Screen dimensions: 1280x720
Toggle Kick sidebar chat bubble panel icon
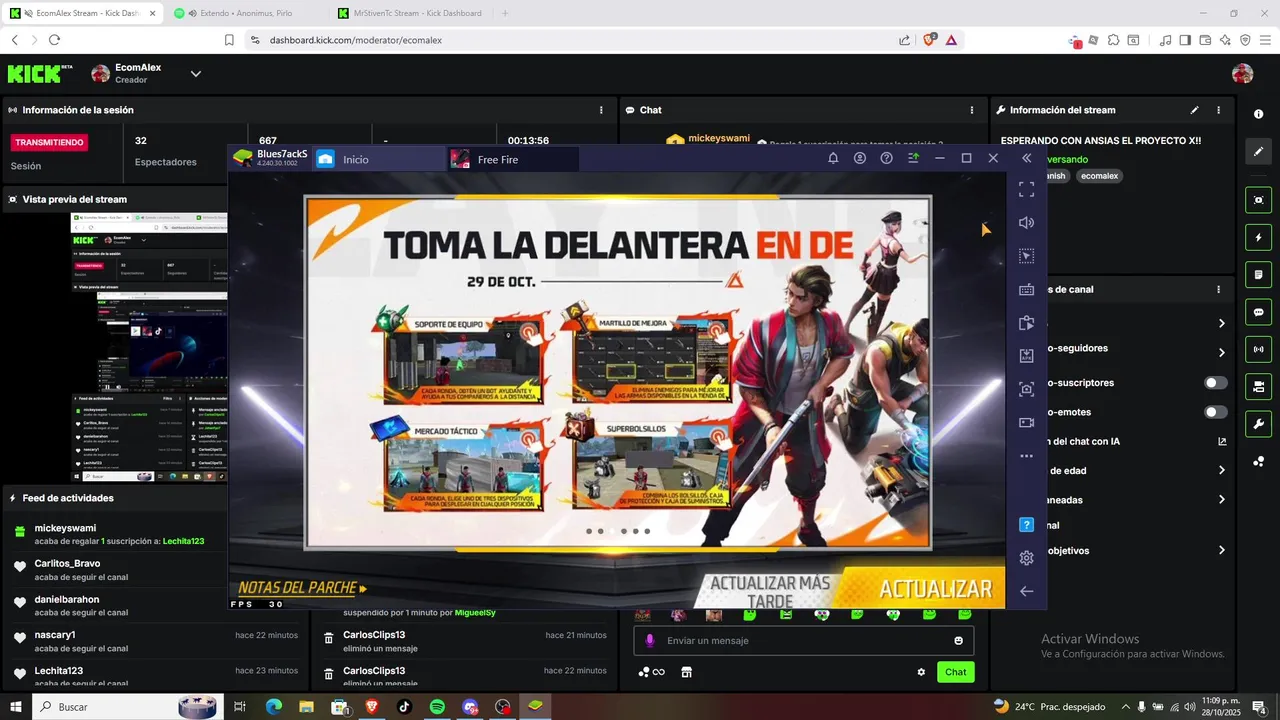pos(1258,312)
